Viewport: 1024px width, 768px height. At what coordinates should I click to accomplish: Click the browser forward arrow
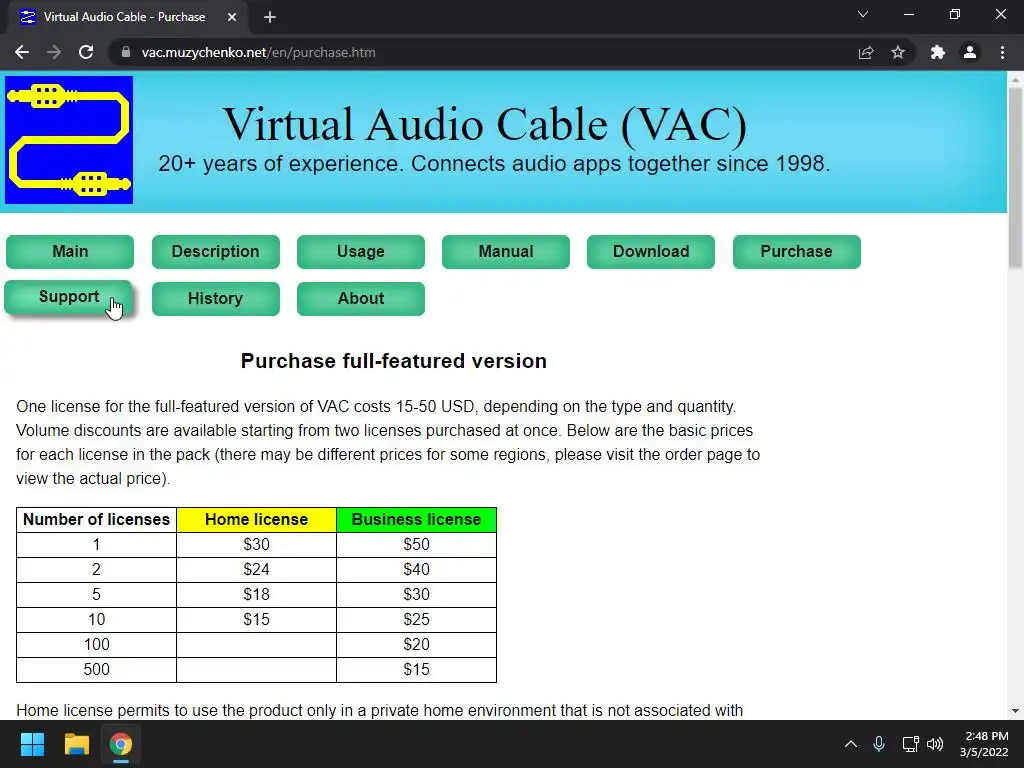point(54,52)
